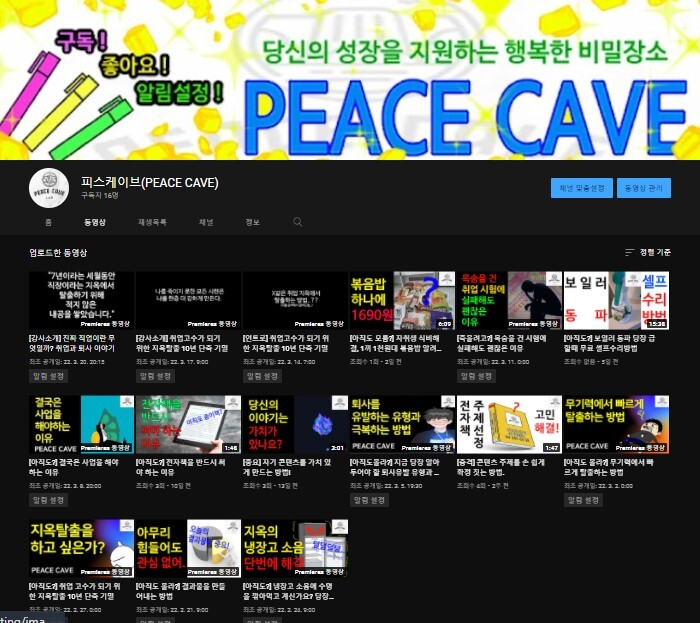Image resolution: width=700 pixels, height=623 pixels.
Task: Click title '[아직도 몰라?] 결과물을 만들어내는 방법'
Action: (x=181, y=591)
